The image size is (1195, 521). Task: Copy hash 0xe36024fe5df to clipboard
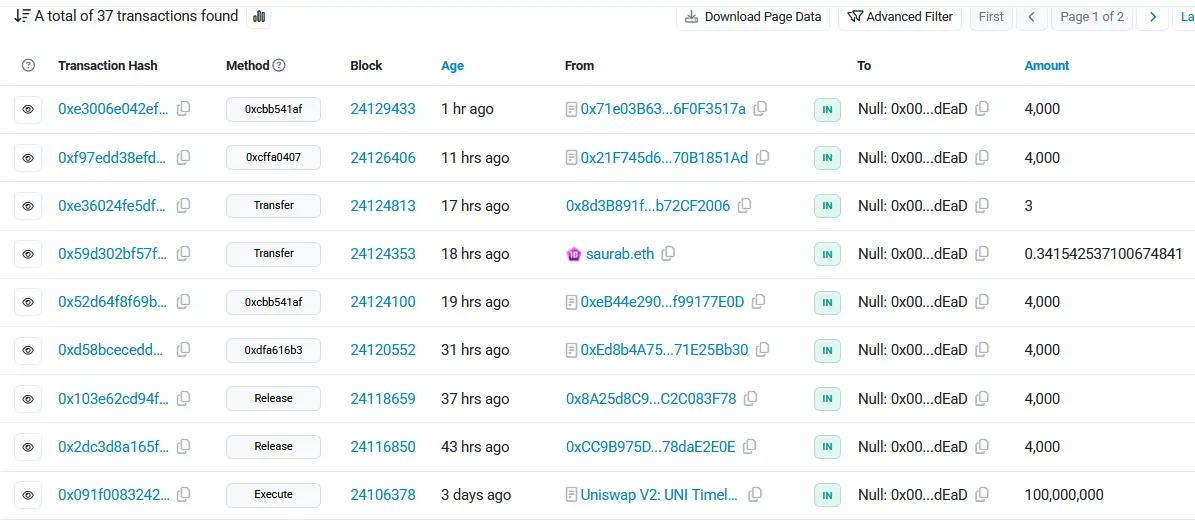point(184,206)
